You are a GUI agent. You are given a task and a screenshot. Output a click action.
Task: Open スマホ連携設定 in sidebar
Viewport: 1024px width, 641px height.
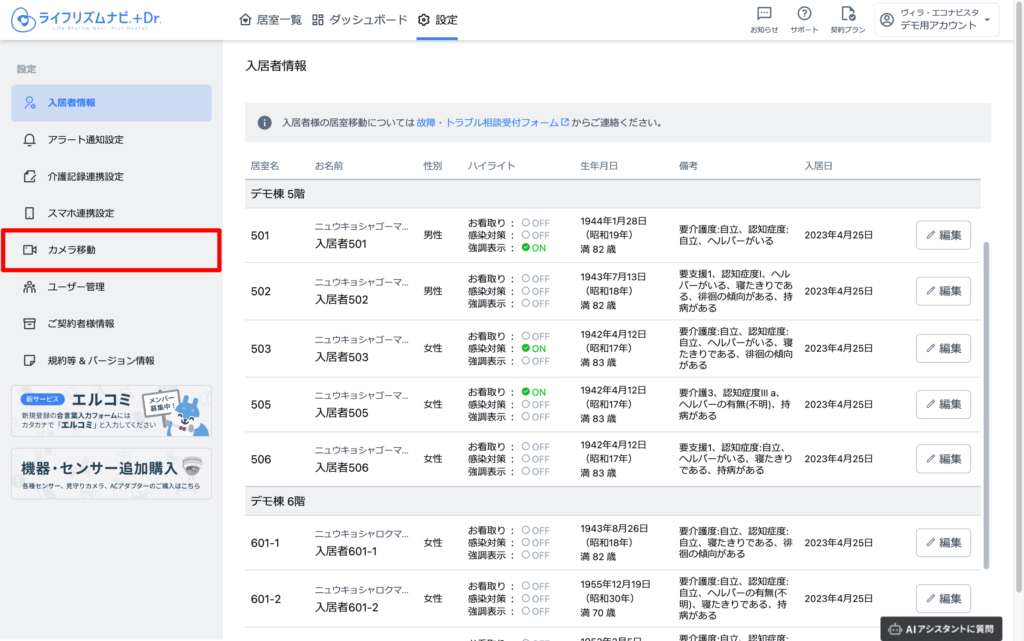click(81, 213)
